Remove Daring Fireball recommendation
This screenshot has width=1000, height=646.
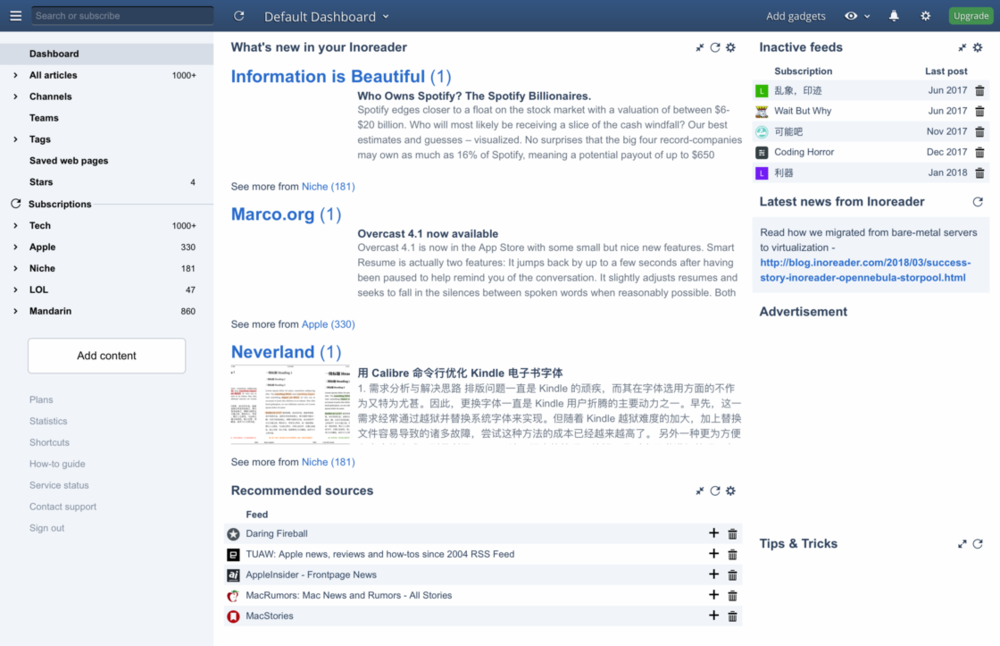732,534
